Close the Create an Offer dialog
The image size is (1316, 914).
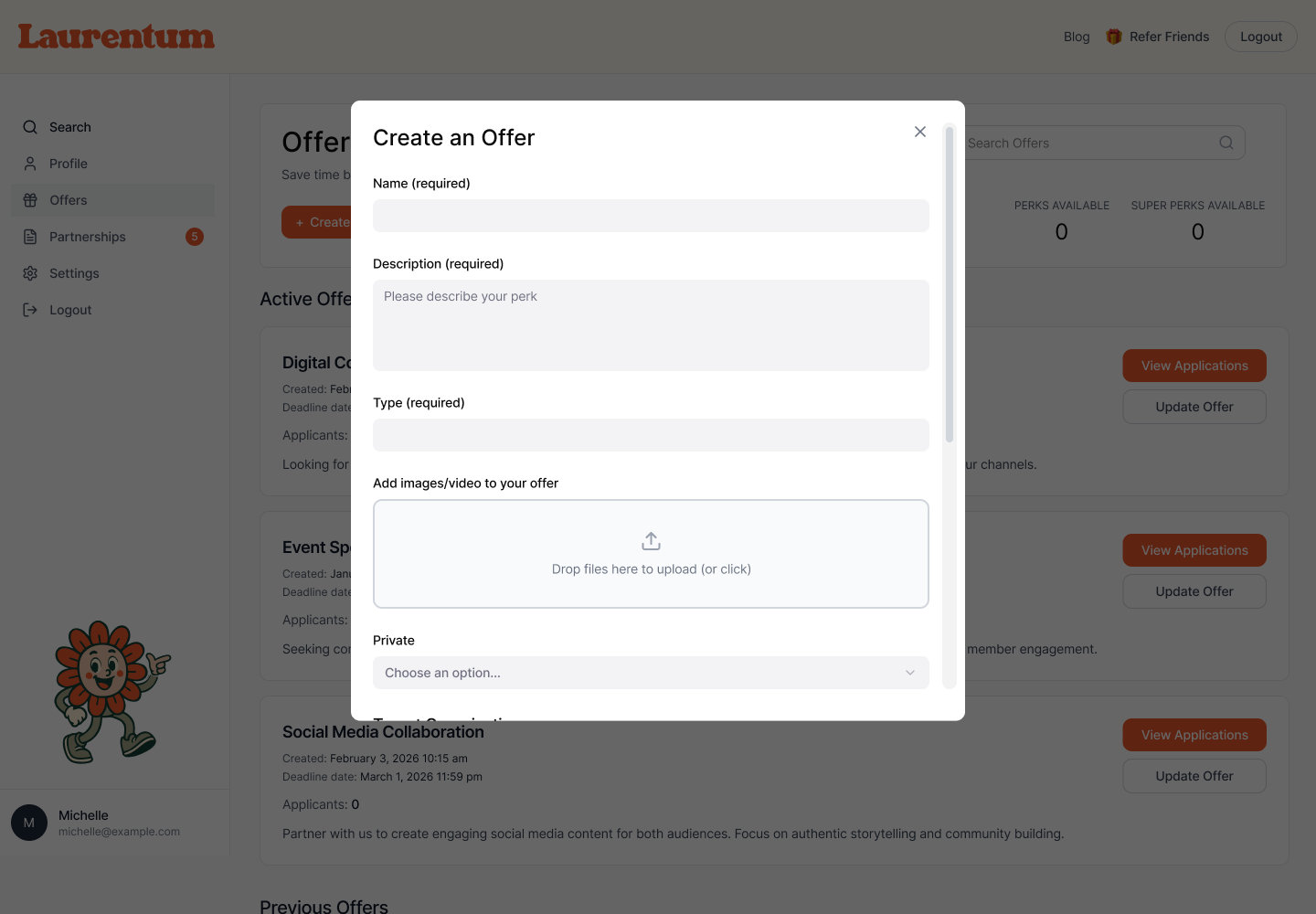tap(919, 132)
